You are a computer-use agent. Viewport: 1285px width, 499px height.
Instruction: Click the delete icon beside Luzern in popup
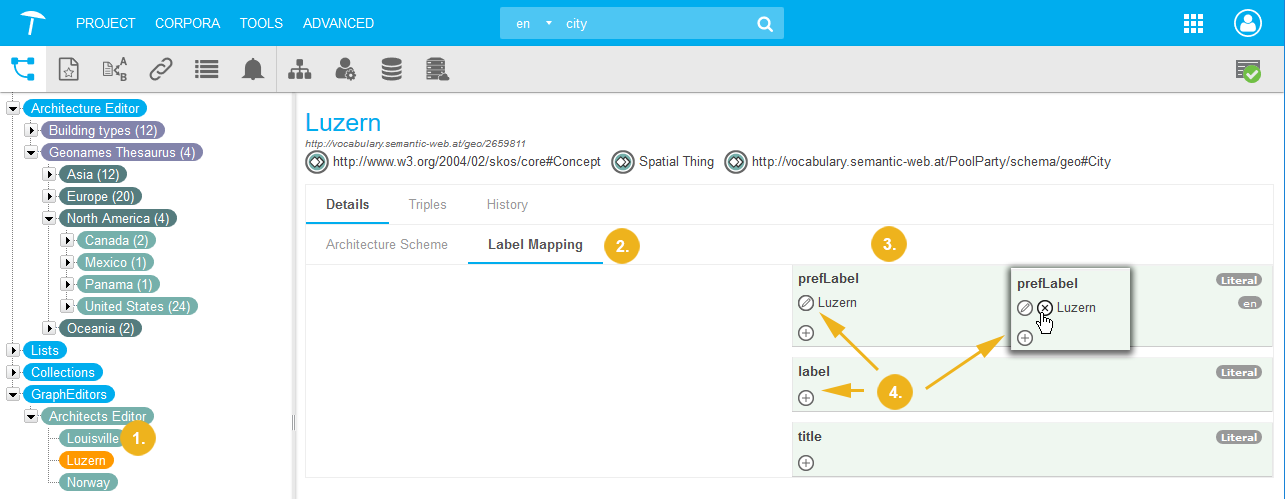1045,308
